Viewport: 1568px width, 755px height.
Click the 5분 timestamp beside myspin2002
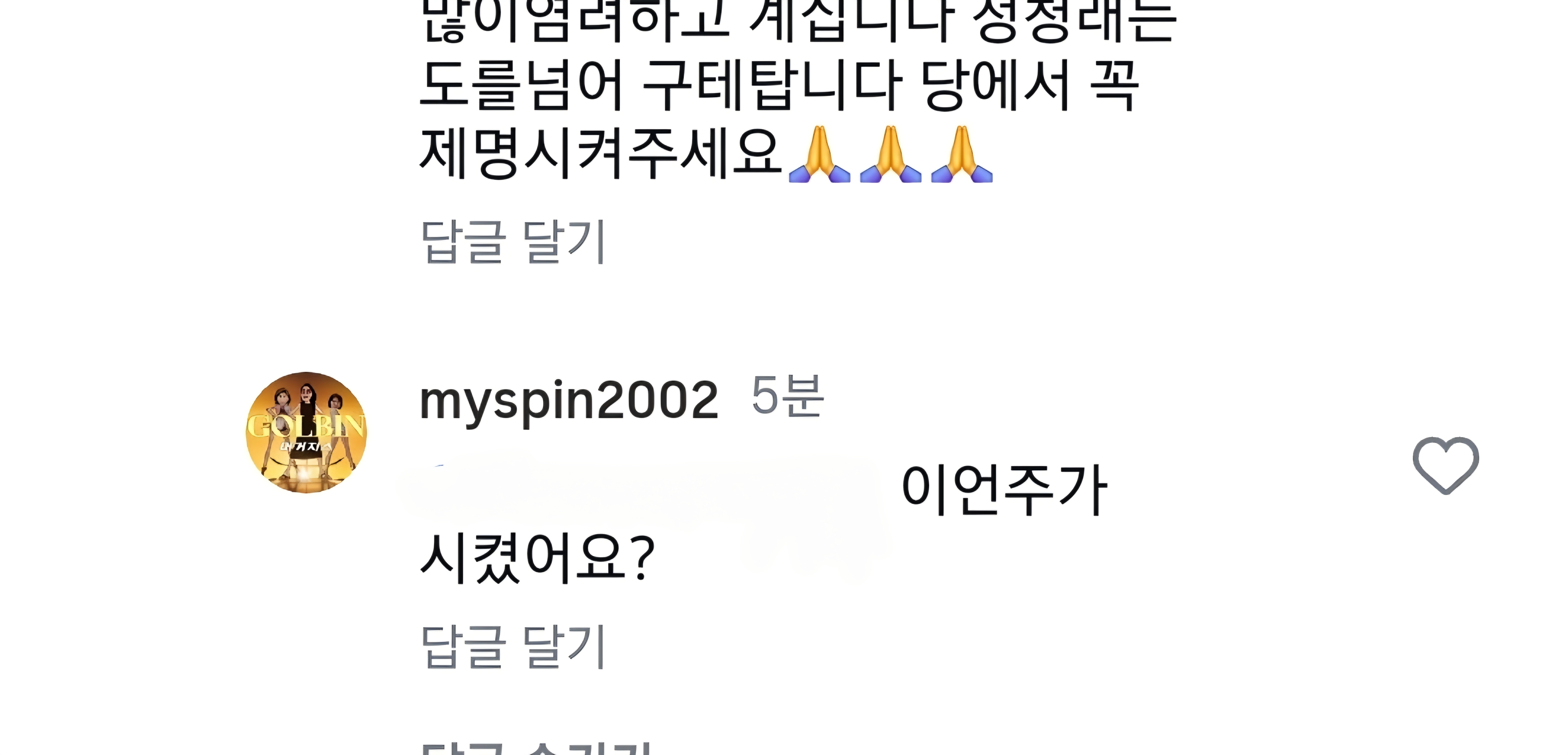[787, 396]
